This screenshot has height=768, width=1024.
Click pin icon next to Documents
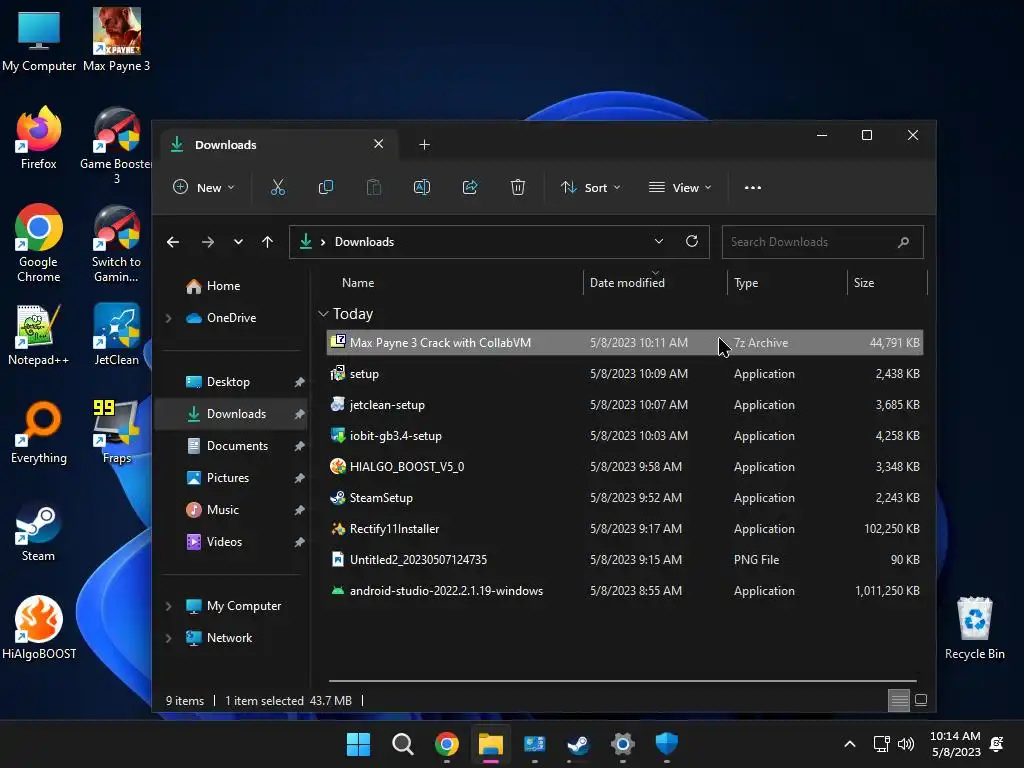tap(299, 446)
